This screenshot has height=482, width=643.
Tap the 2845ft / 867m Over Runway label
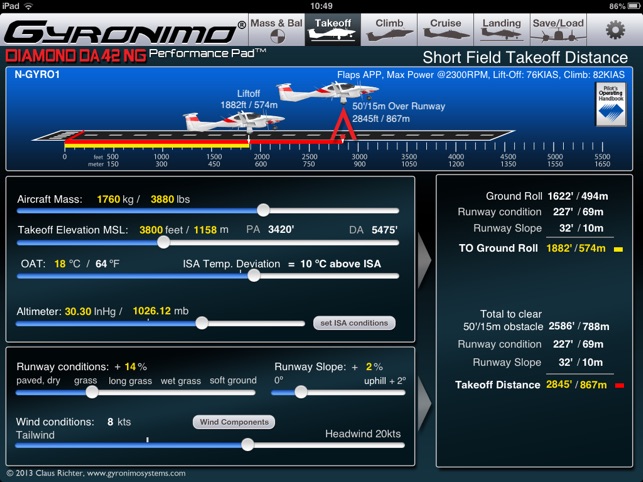point(381,119)
